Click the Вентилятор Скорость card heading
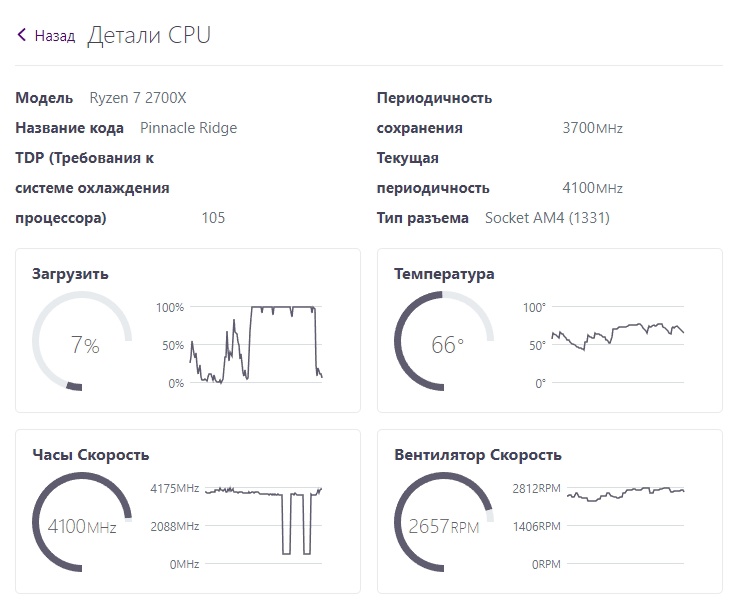Viewport: 737px width, 602px height. click(478, 455)
